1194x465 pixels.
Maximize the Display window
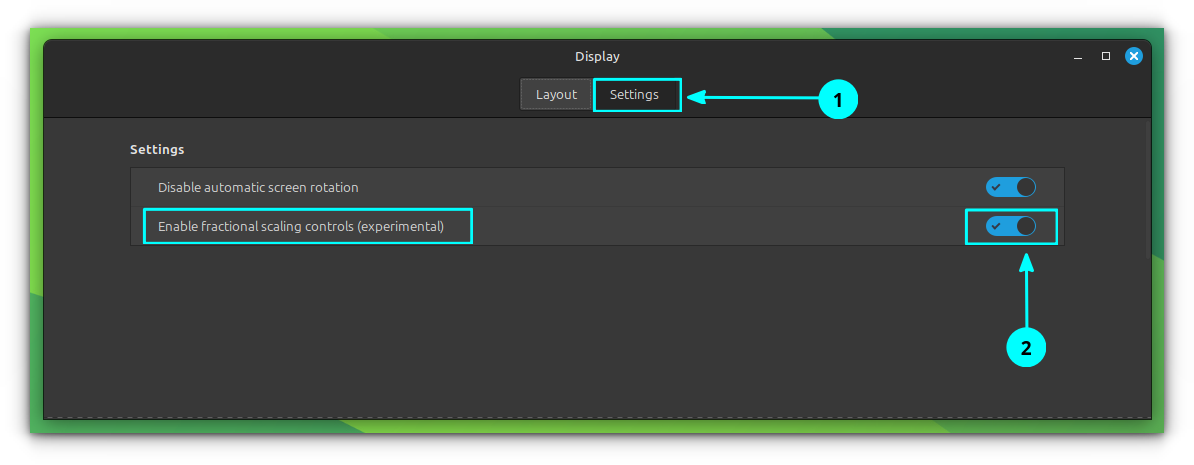click(x=1106, y=57)
